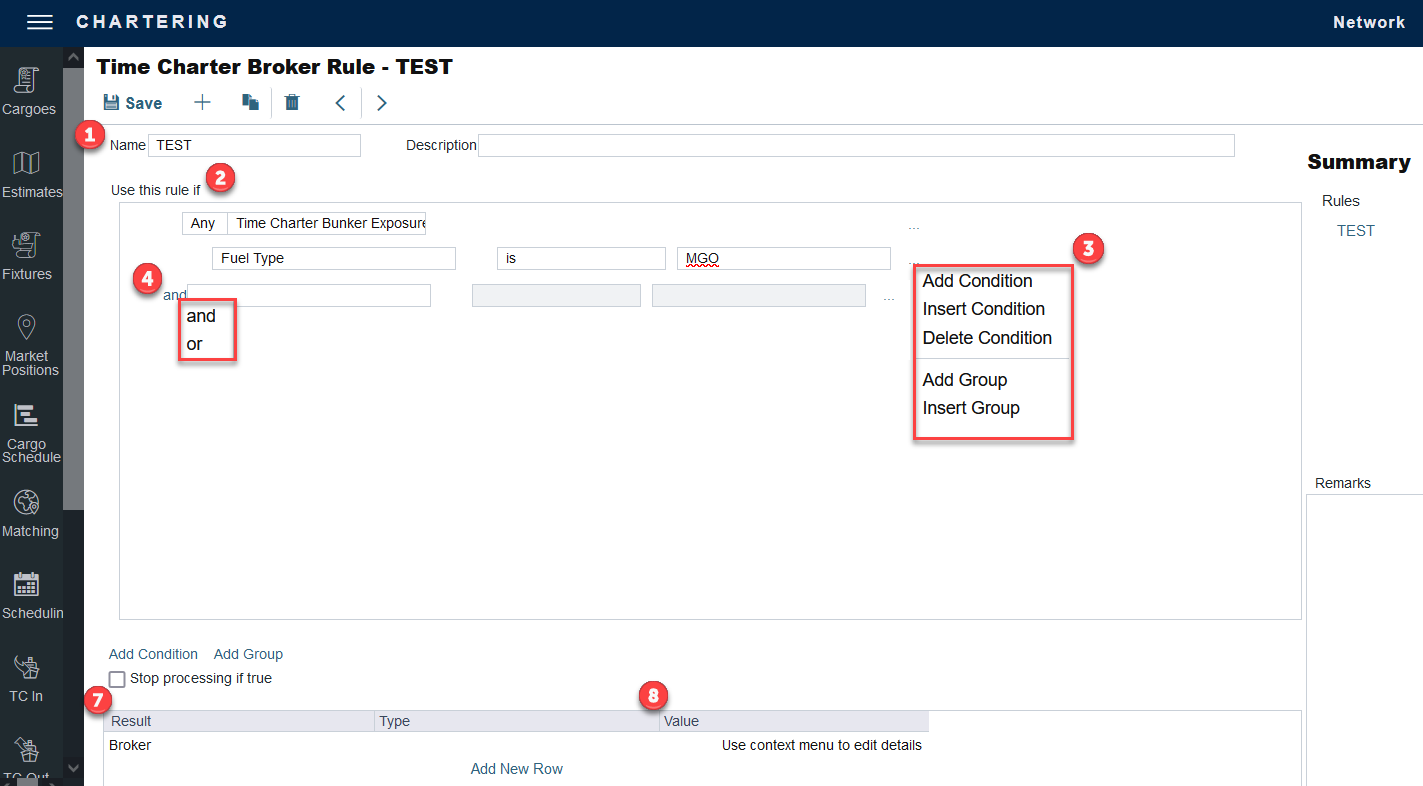
Task: Enable Stop processing if true checkbox
Action: [x=118, y=679]
